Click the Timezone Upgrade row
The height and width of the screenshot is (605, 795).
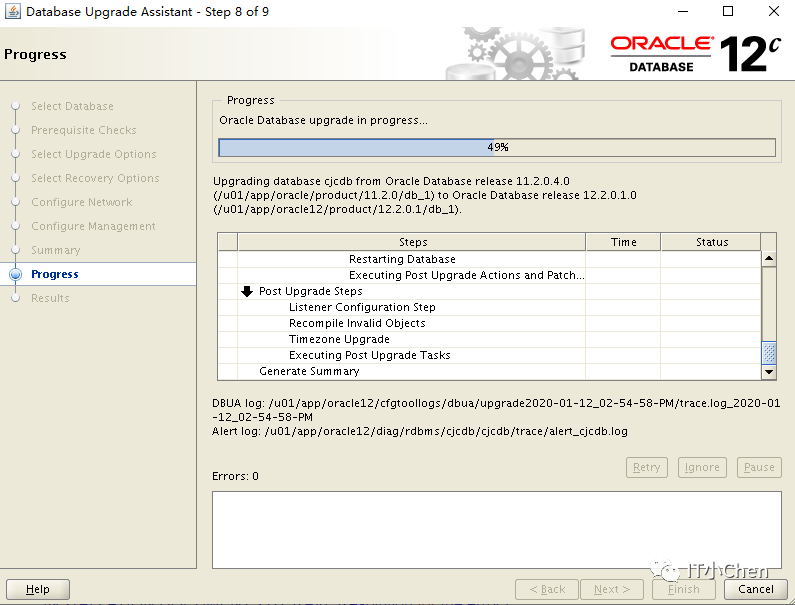click(x=490, y=339)
